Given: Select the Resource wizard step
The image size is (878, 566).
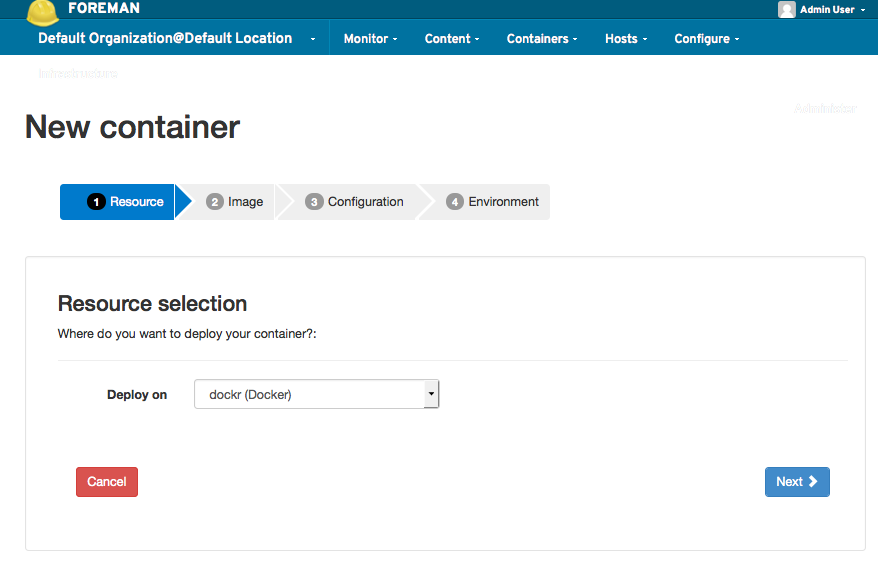Looking at the screenshot, I should pyautogui.click(x=125, y=201).
